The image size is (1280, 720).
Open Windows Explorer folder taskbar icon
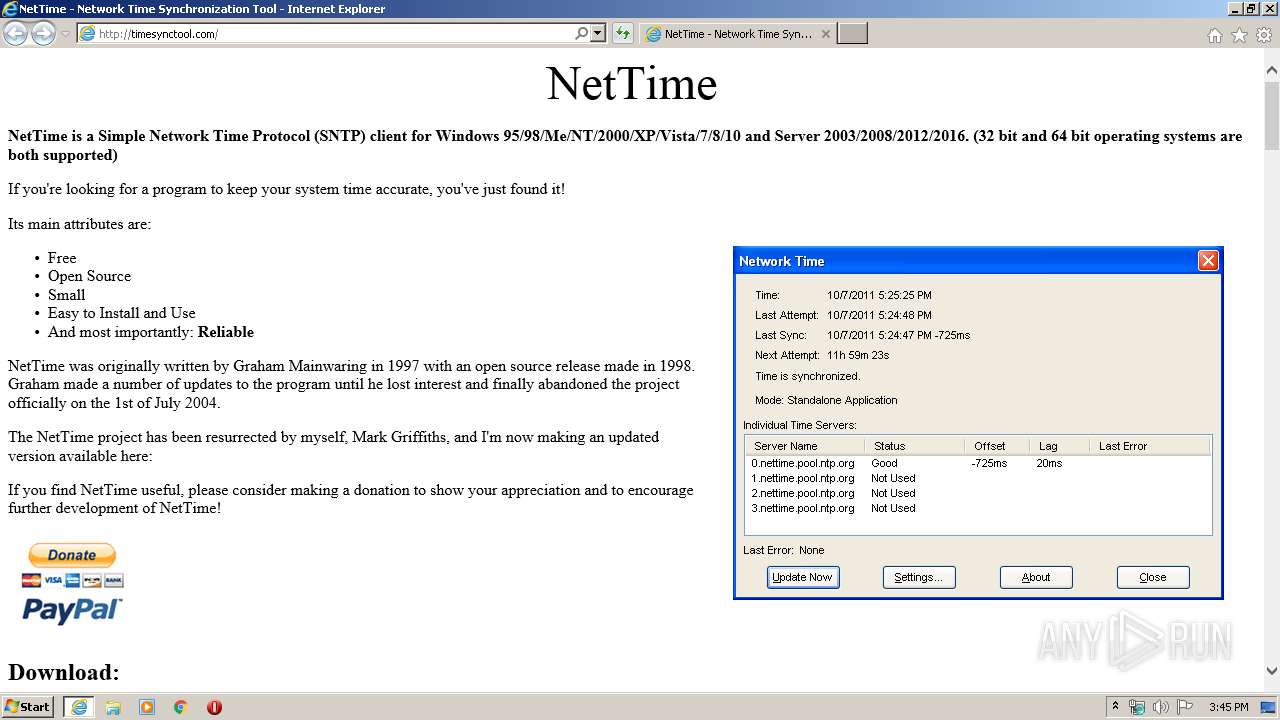[x=113, y=707]
